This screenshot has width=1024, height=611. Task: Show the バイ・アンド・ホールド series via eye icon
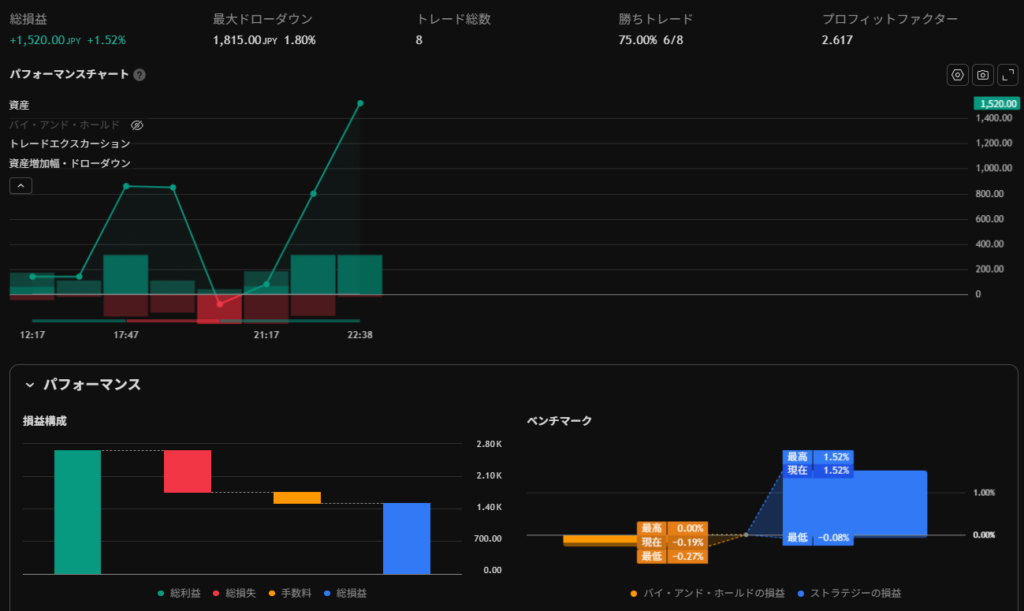click(137, 125)
